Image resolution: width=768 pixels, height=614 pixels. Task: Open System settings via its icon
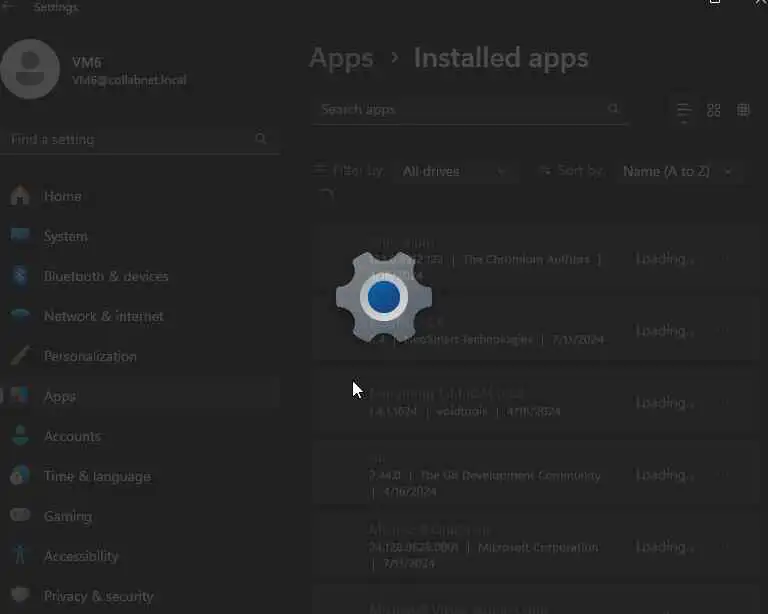coord(20,236)
